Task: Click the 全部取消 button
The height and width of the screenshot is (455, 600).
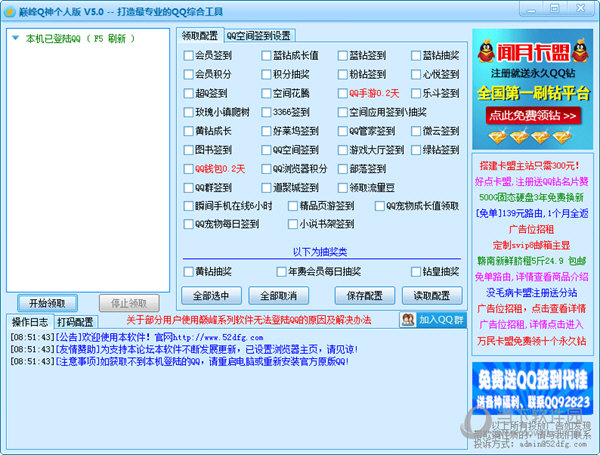Action: click(x=279, y=295)
